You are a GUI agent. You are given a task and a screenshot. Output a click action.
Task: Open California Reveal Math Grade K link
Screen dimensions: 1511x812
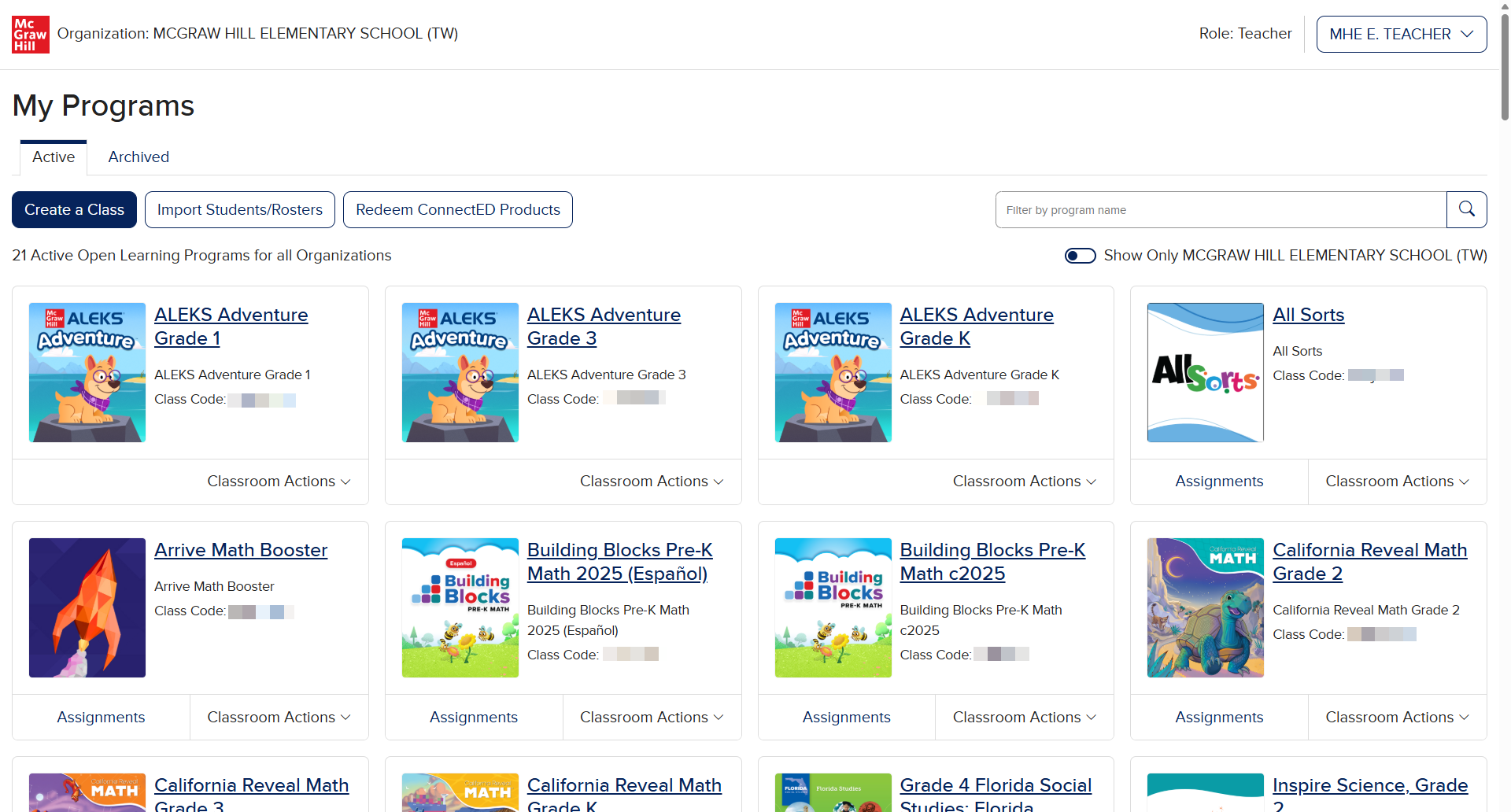[x=625, y=793]
